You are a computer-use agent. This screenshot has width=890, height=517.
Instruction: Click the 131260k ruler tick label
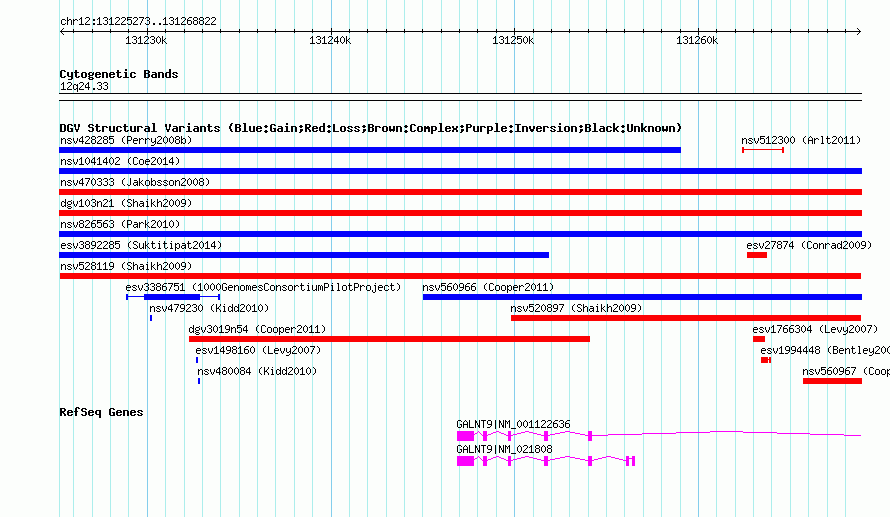[697, 40]
